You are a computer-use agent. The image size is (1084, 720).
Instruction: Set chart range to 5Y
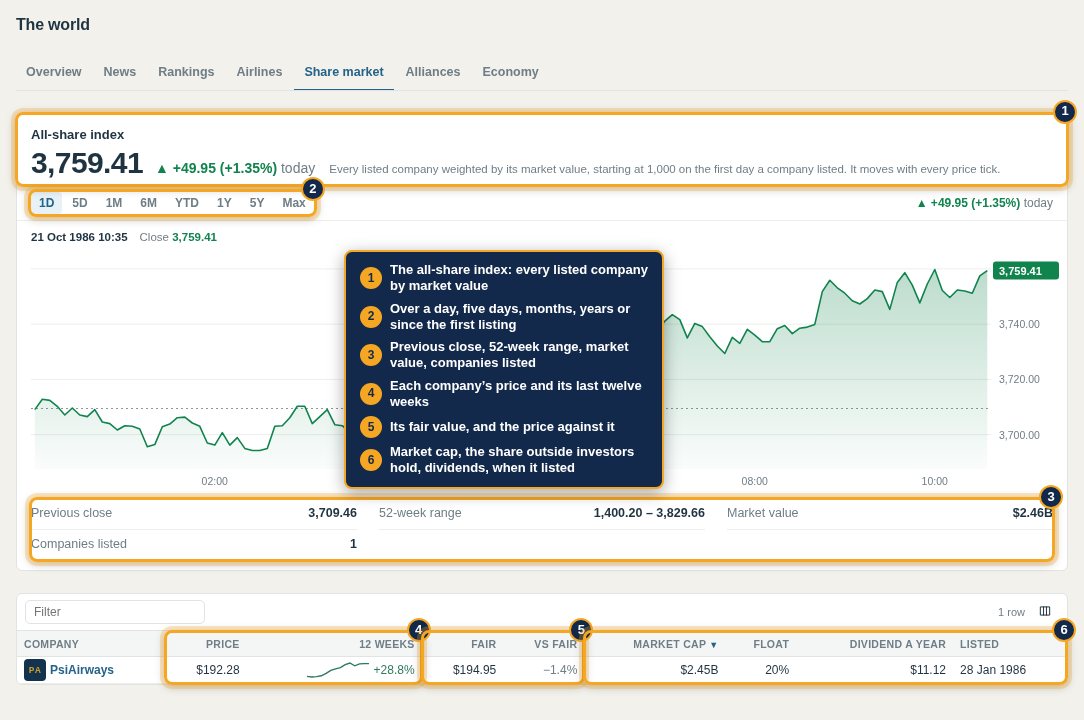point(256,203)
